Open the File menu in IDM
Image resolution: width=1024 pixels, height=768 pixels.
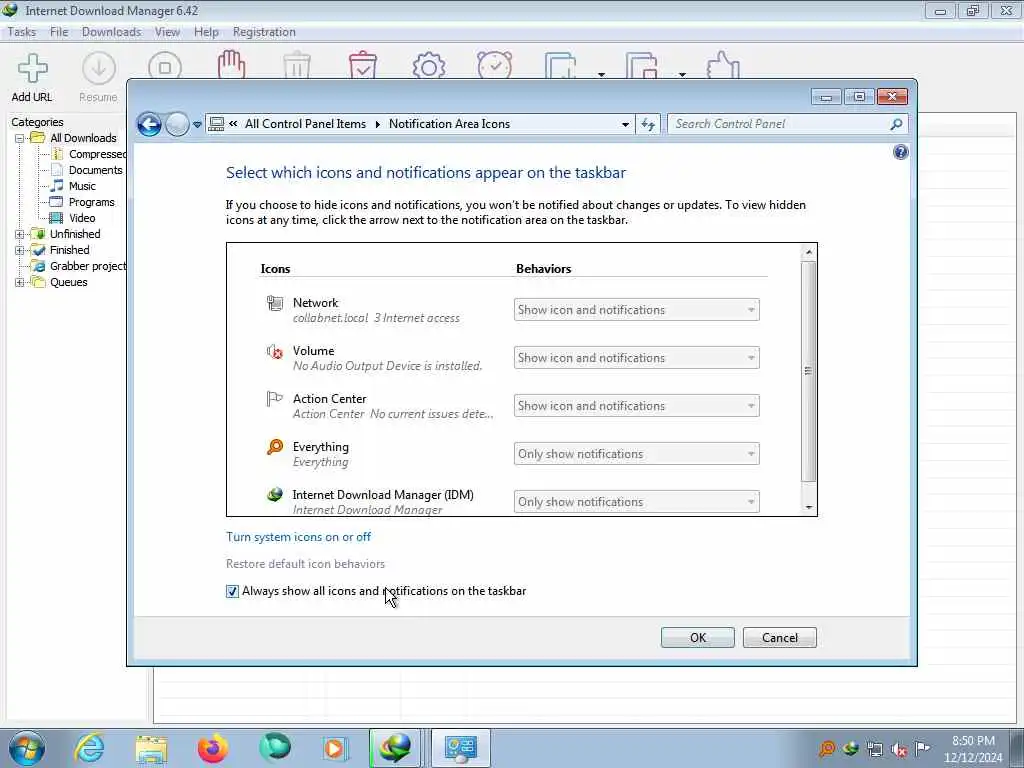pyautogui.click(x=59, y=32)
